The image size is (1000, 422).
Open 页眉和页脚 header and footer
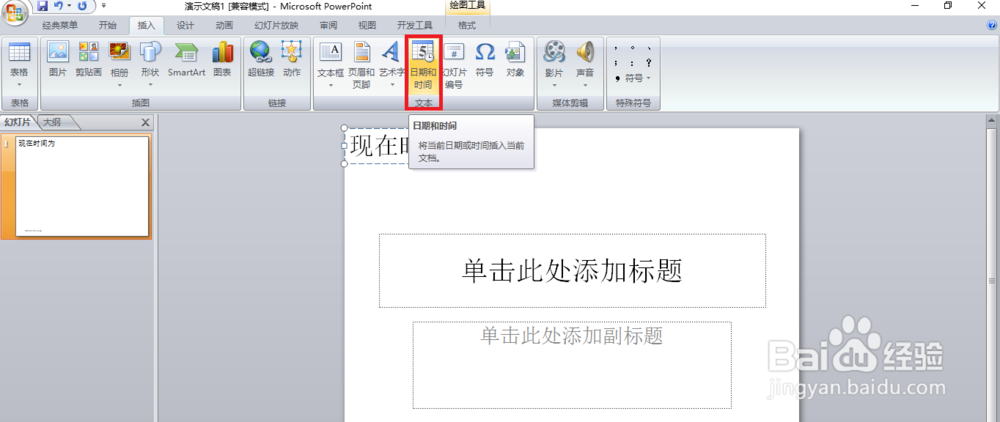click(x=362, y=65)
